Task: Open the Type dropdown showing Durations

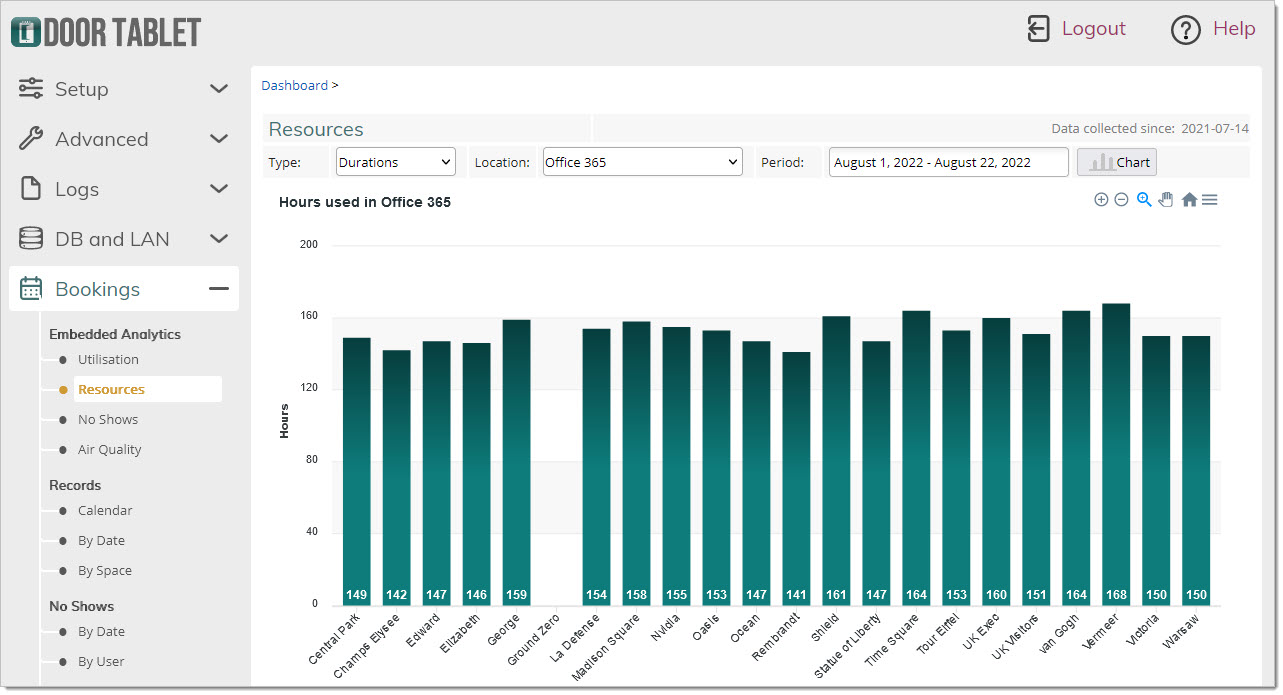Action: coord(396,162)
